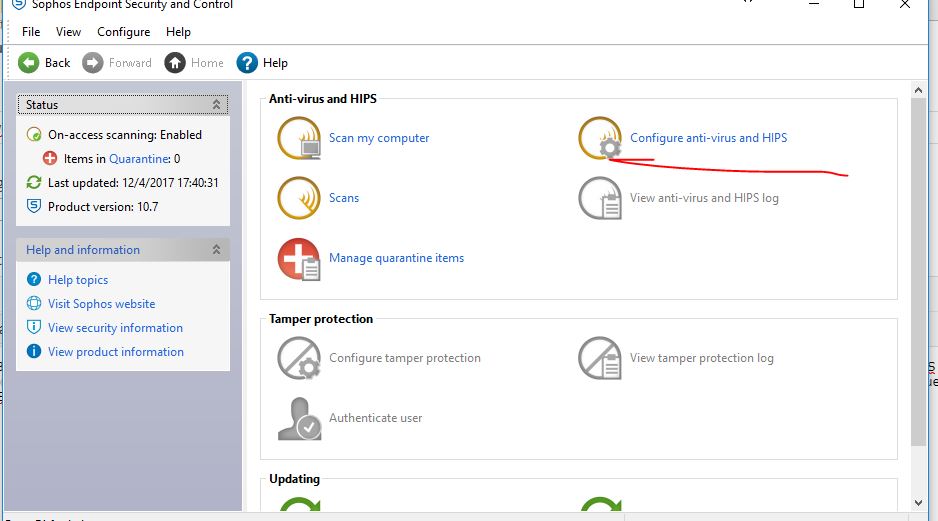Click the scrollbar down arrow
This screenshot has width=938, height=521.
(x=918, y=503)
